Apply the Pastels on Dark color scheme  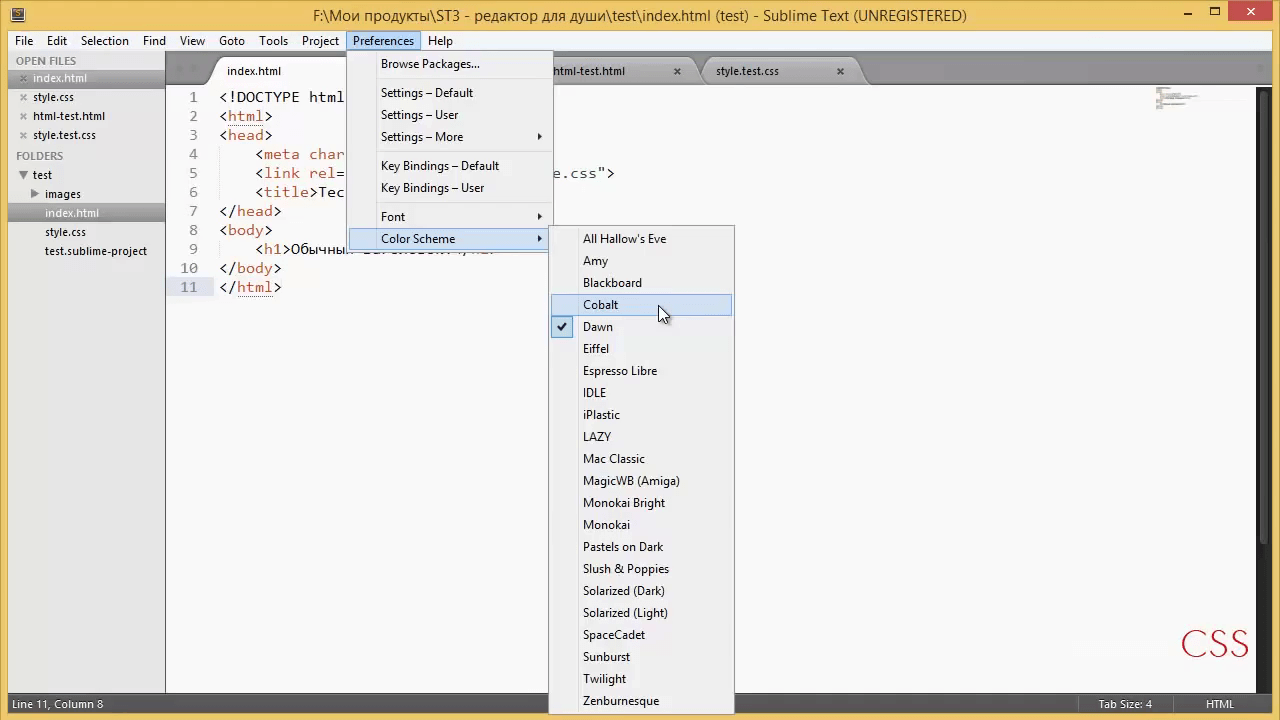click(x=642, y=547)
